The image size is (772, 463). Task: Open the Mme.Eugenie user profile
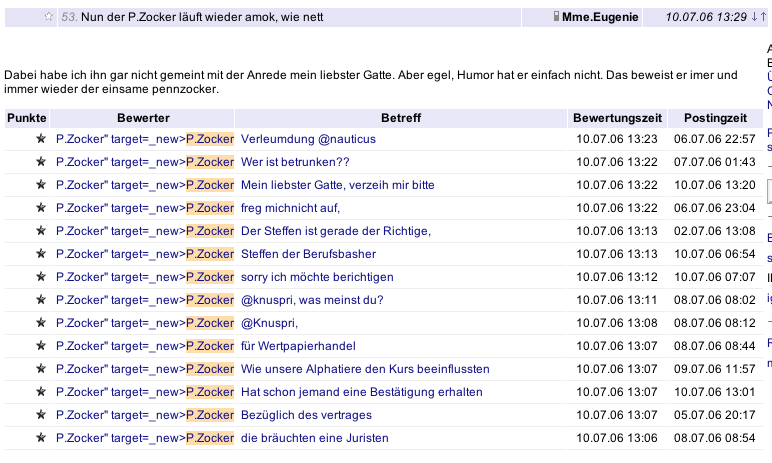point(612,17)
